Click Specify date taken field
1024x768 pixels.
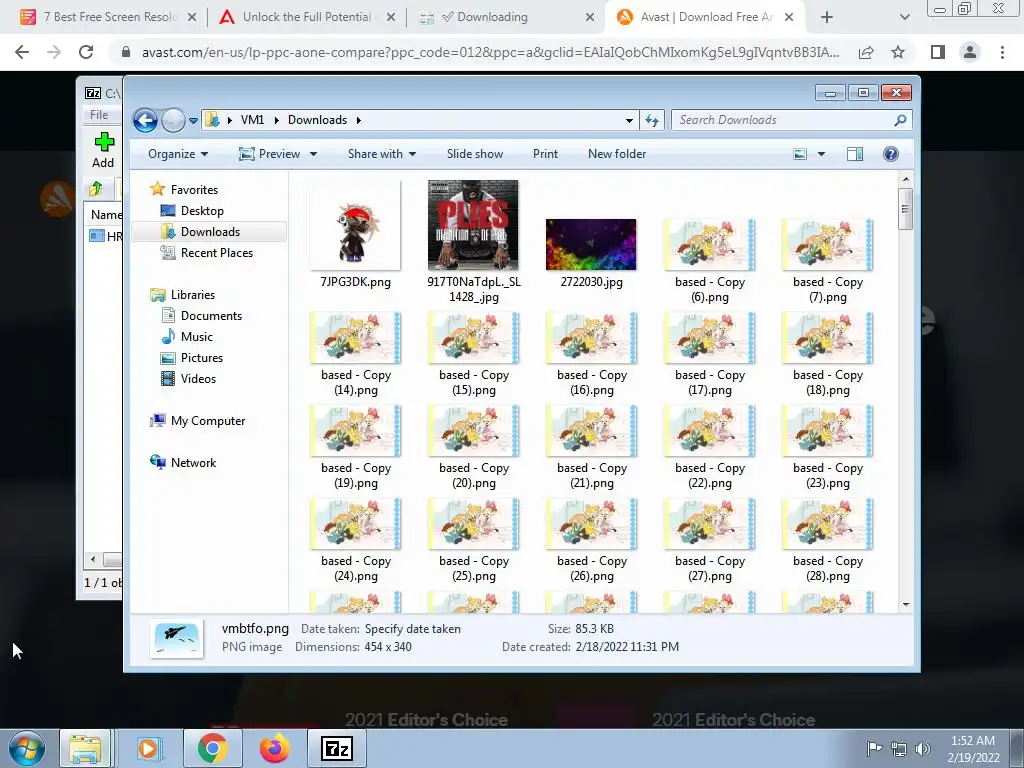(x=413, y=629)
